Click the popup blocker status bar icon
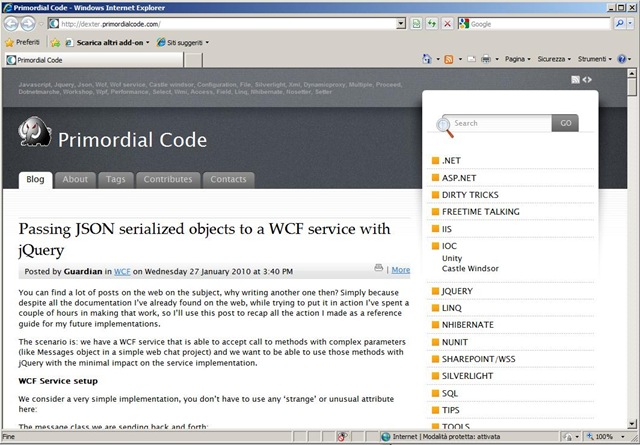Viewport: 640px width, 445px height. (x=342, y=437)
